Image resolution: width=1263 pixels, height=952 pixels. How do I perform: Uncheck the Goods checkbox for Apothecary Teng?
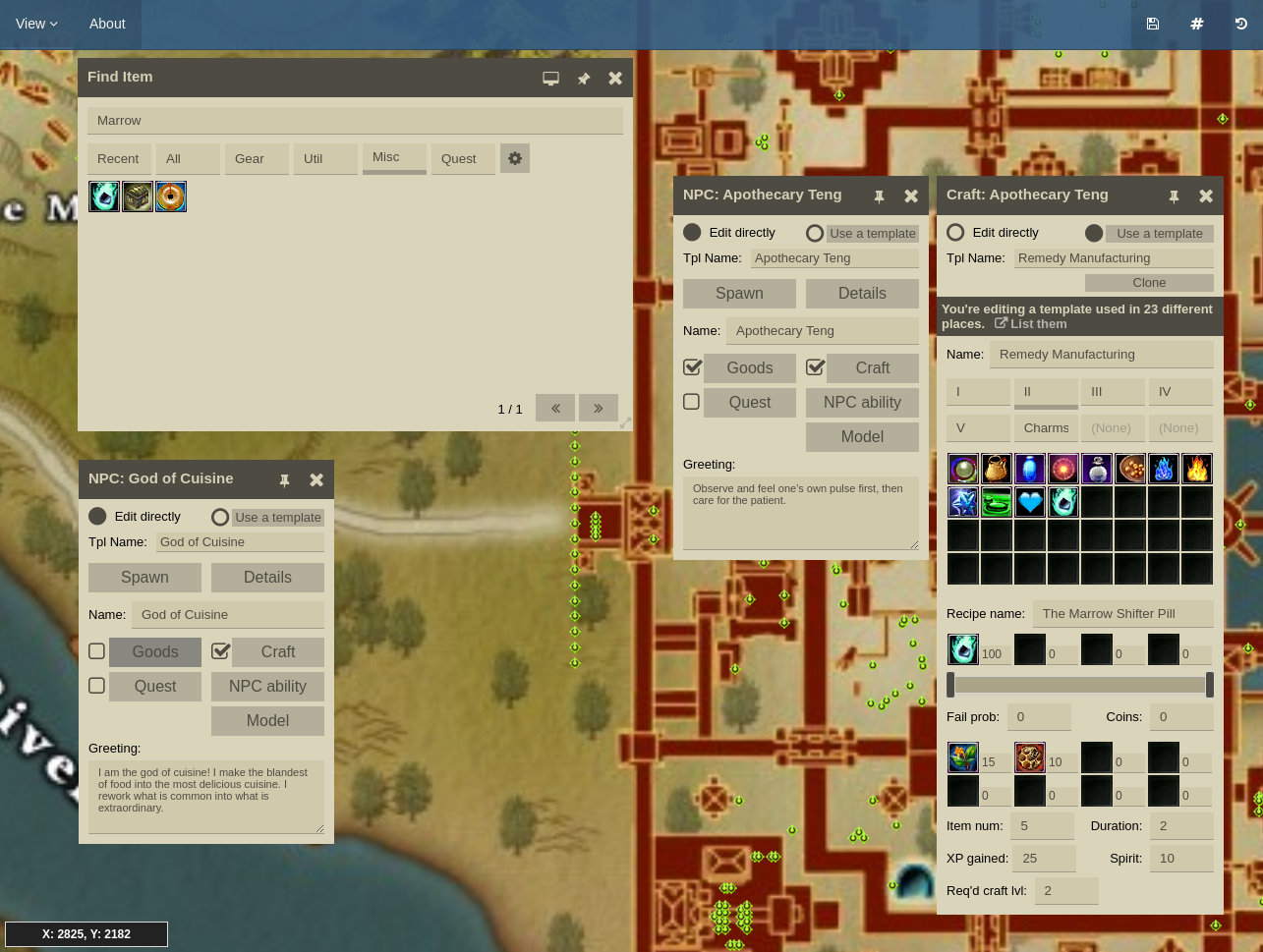pos(693,367)
